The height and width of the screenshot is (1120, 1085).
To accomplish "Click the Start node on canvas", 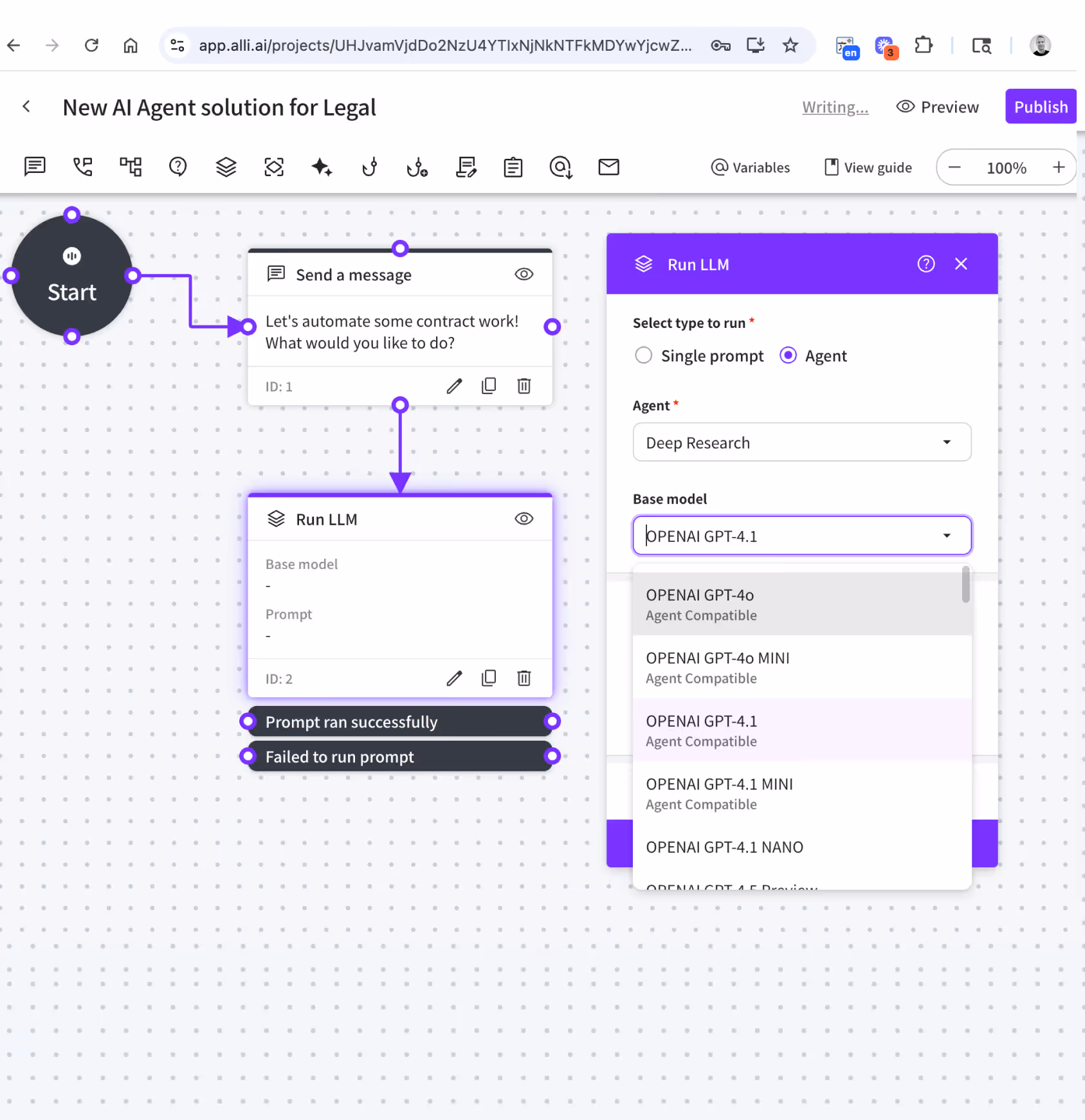I will (x=72, y=275).
